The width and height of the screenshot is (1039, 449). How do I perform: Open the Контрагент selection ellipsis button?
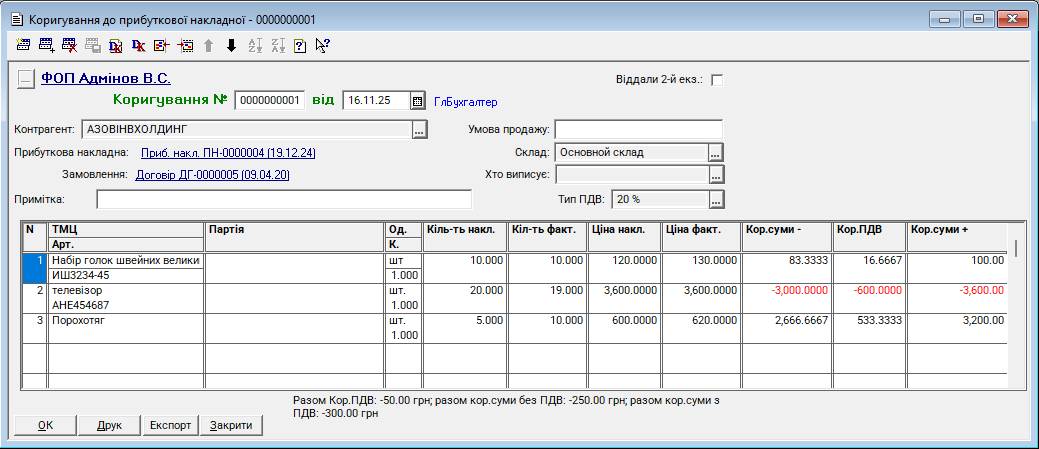point(420,129)
